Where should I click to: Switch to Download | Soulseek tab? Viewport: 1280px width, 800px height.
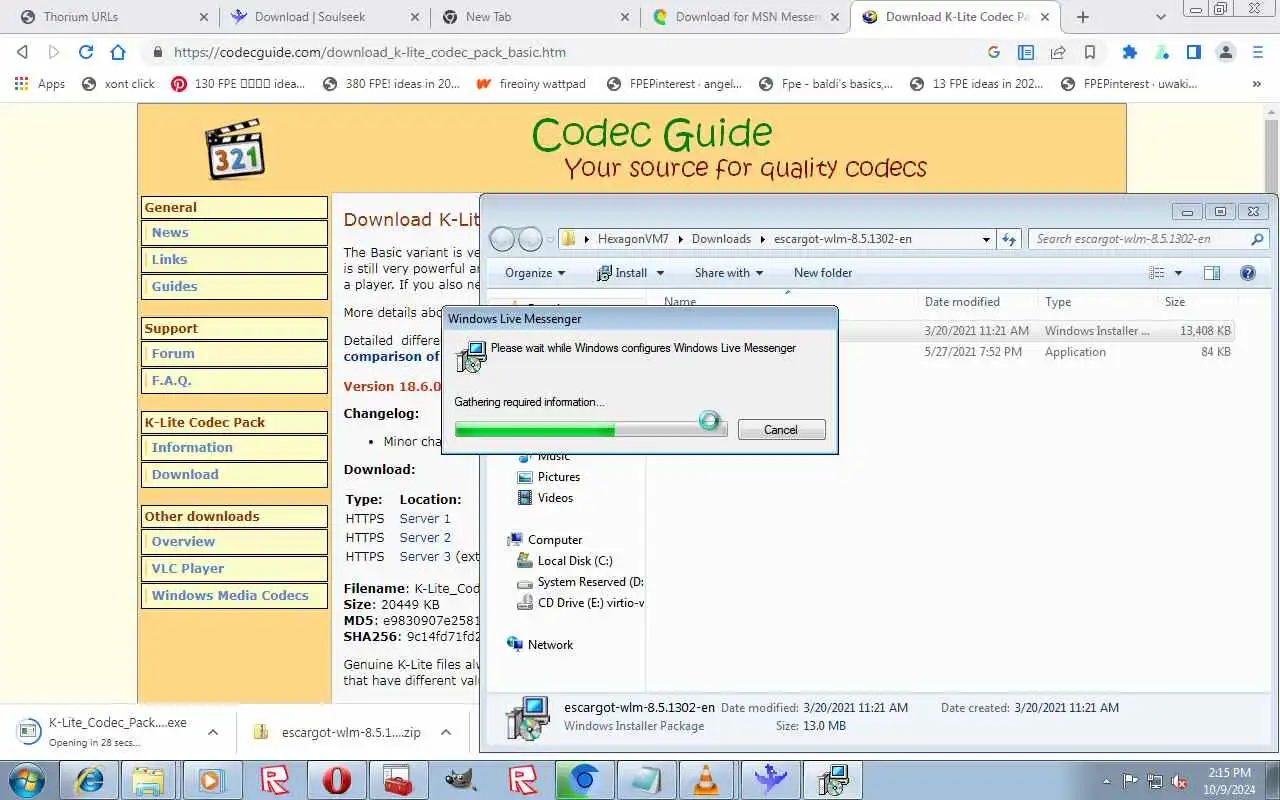pos(324,17)
